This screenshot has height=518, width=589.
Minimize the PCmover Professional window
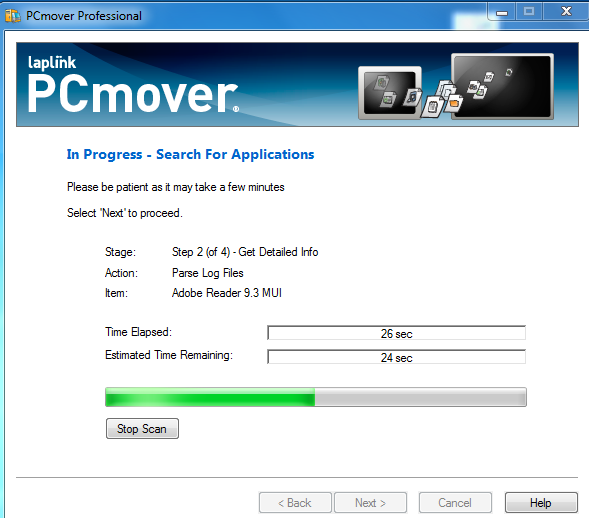click(501, 12)
